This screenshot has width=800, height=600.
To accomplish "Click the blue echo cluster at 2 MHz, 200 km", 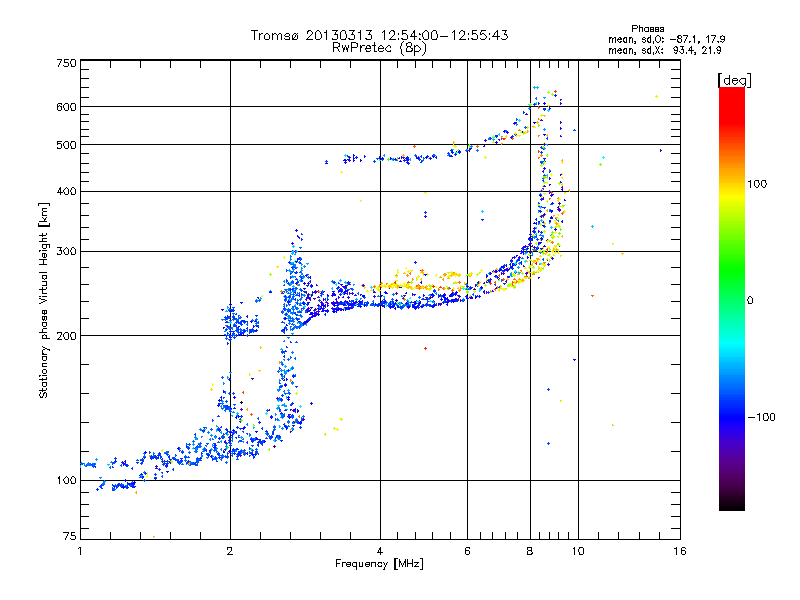I will tap(239, 323).
